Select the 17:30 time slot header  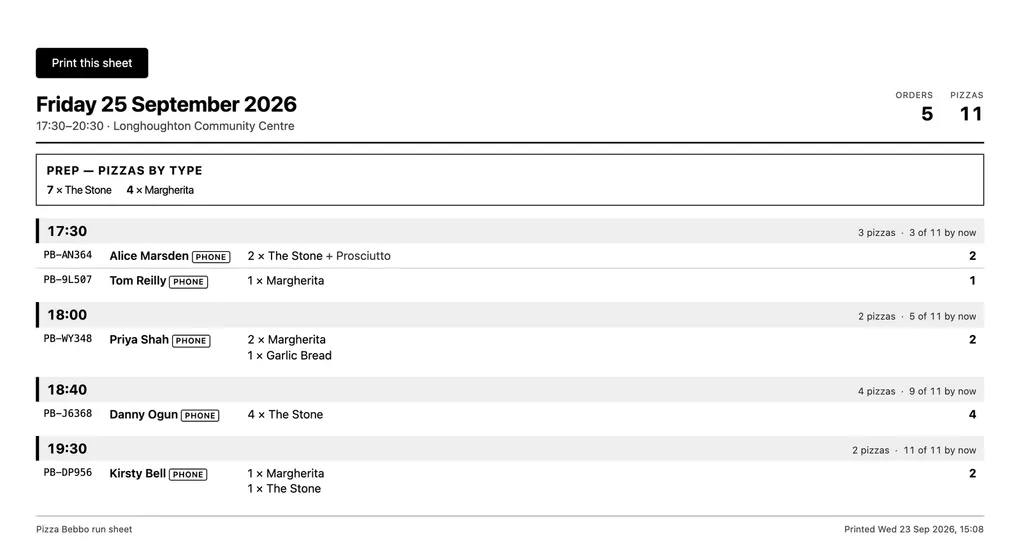tap(510, 231)
